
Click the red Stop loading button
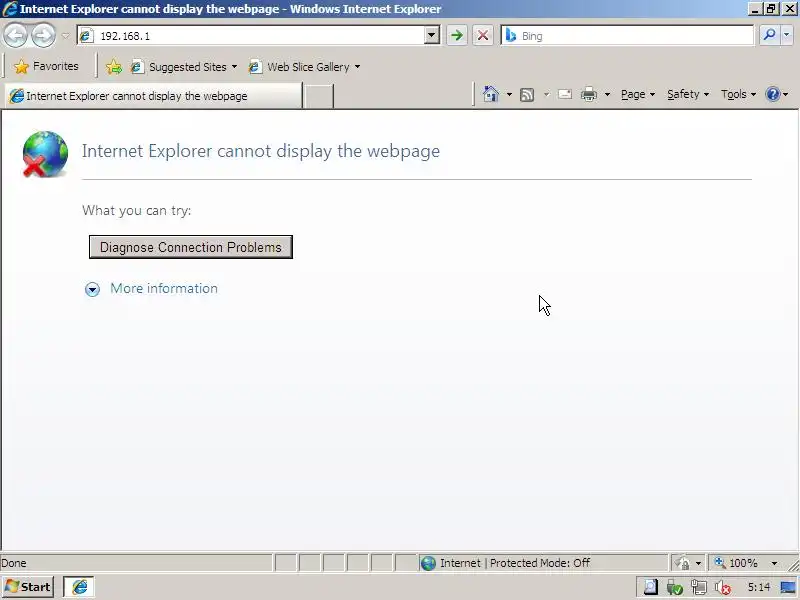click(483, 36)
